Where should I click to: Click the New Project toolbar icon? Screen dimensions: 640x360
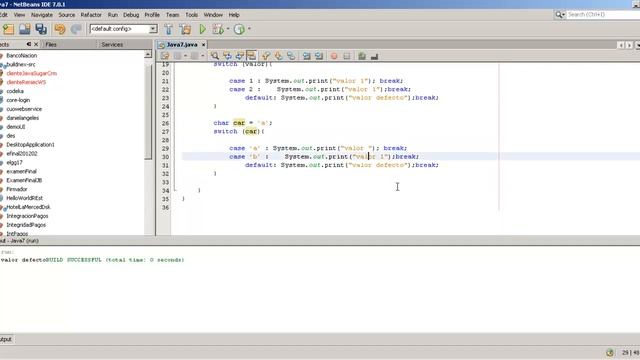(x=8, y=29)
